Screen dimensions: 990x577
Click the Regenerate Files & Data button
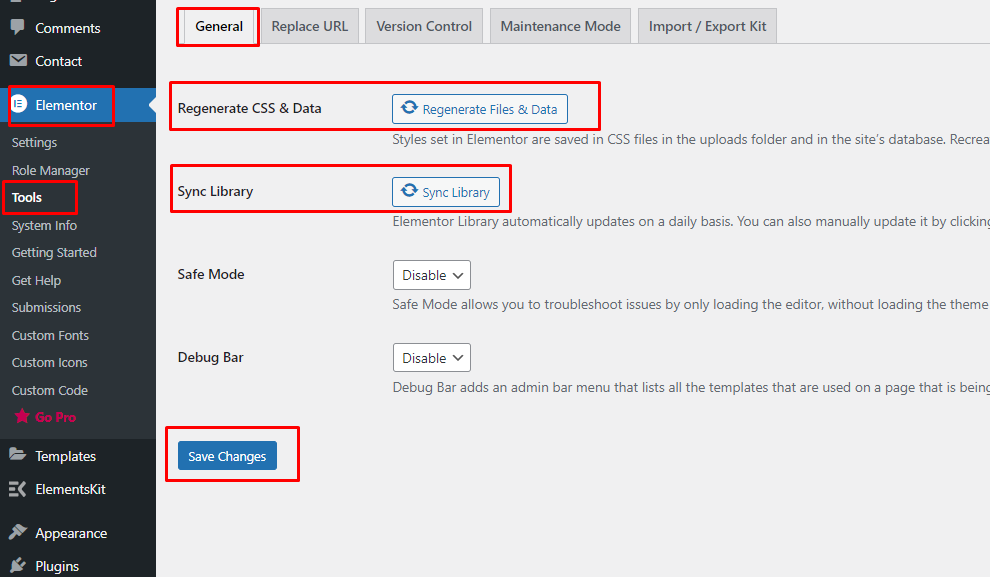pos(480,109)
